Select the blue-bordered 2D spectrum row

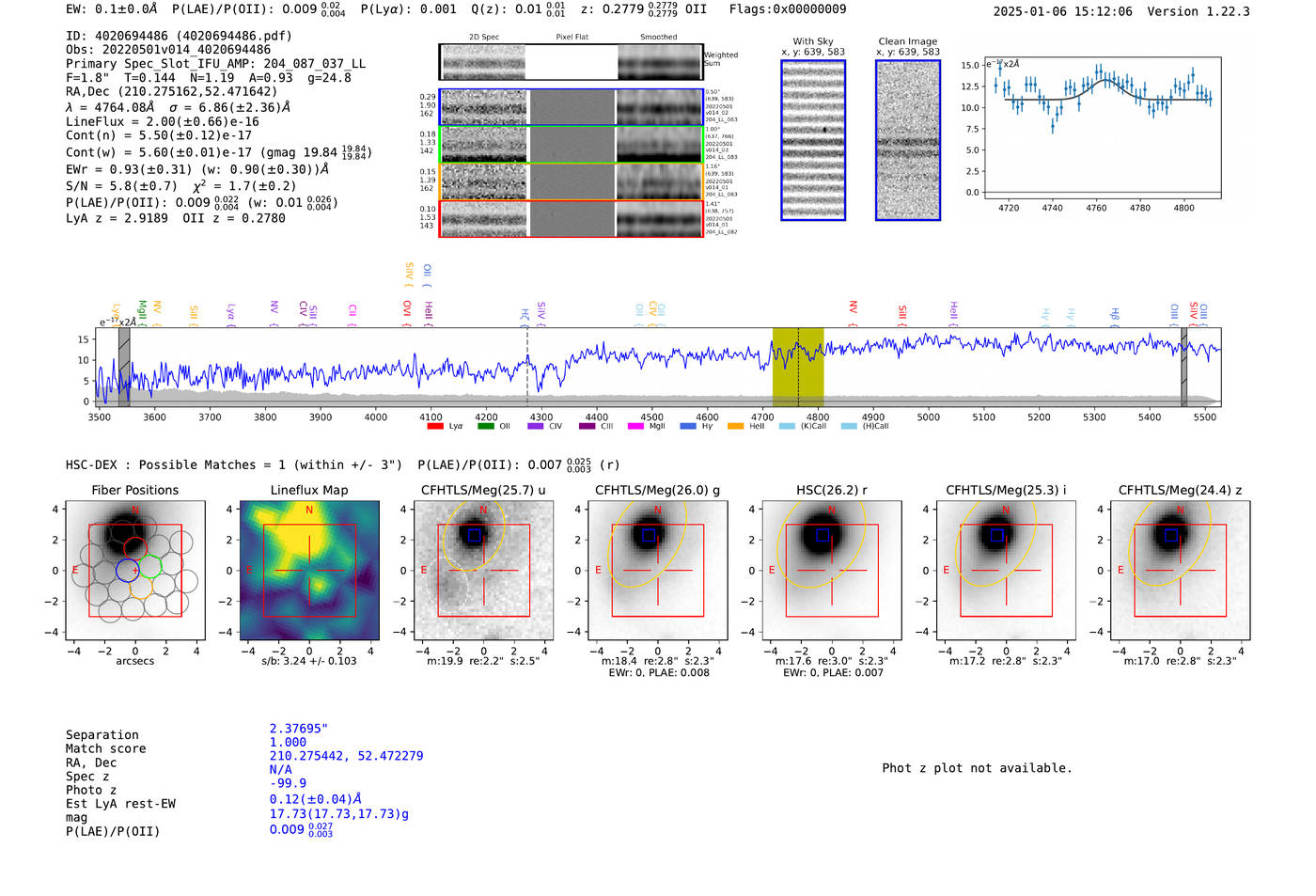coord(571,107)
